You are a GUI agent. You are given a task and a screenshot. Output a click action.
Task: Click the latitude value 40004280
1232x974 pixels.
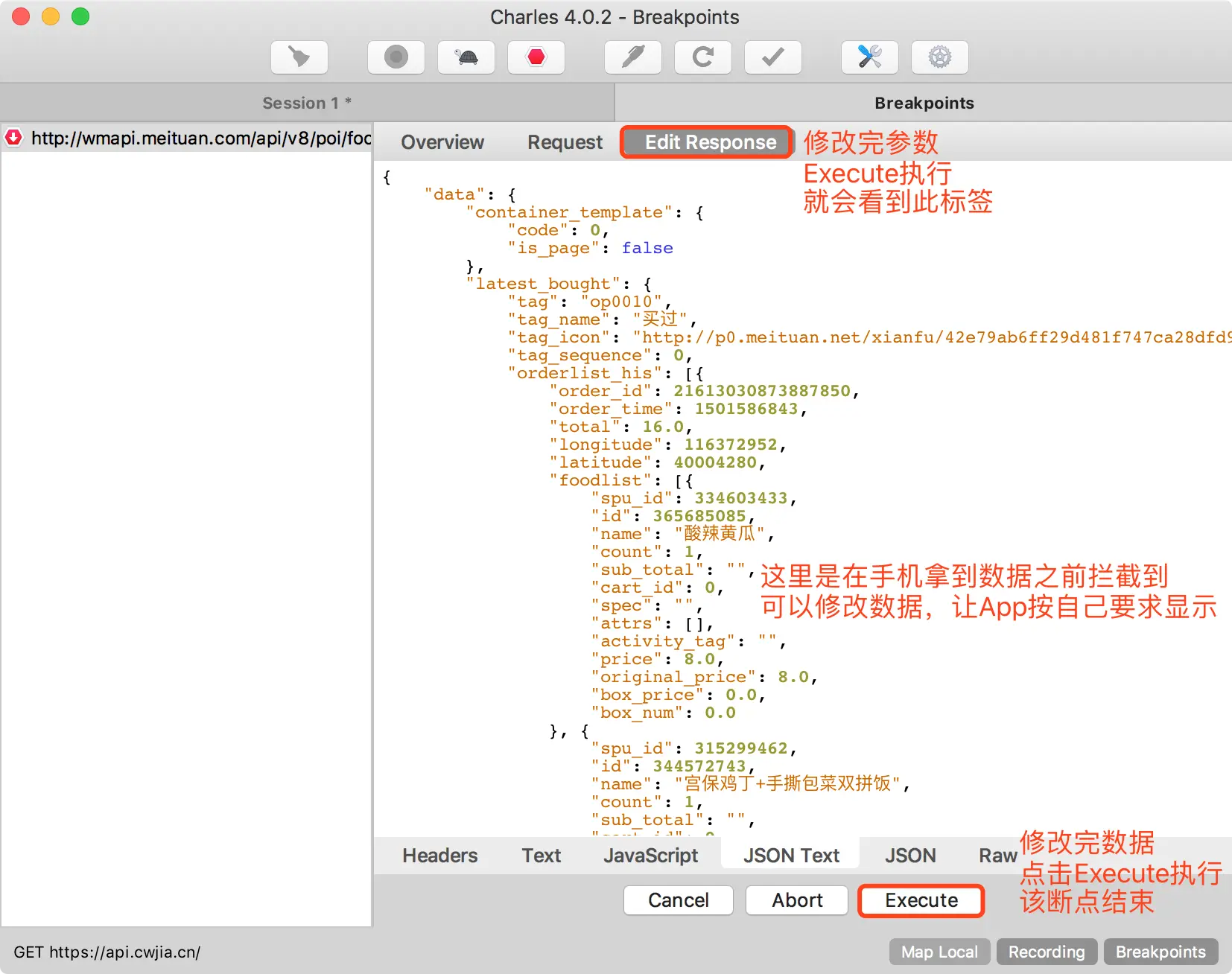point(715,462)
